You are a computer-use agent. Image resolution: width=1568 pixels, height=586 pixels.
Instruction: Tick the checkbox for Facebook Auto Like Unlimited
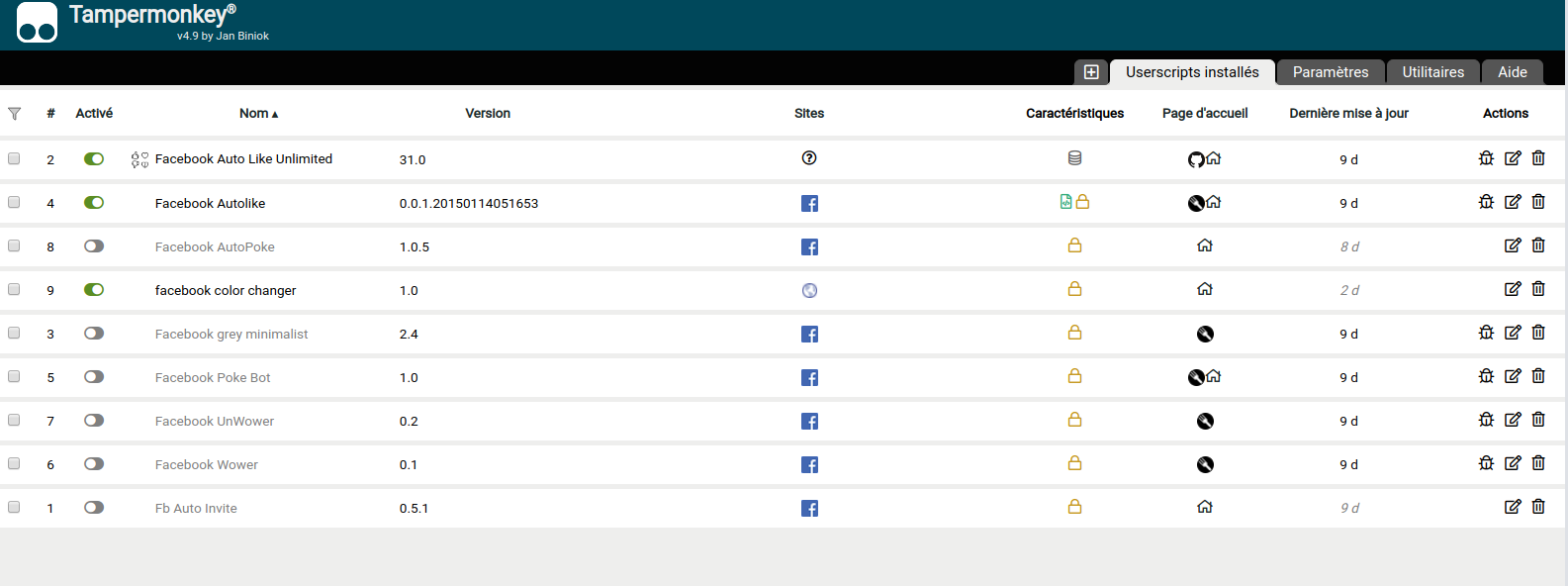tap(14, 158)
